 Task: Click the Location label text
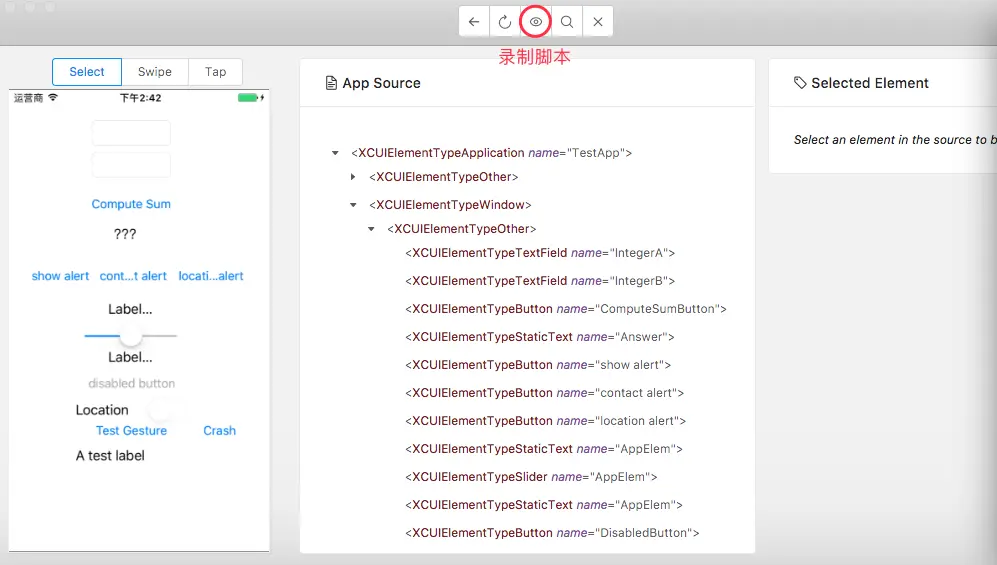coord(102,410)
